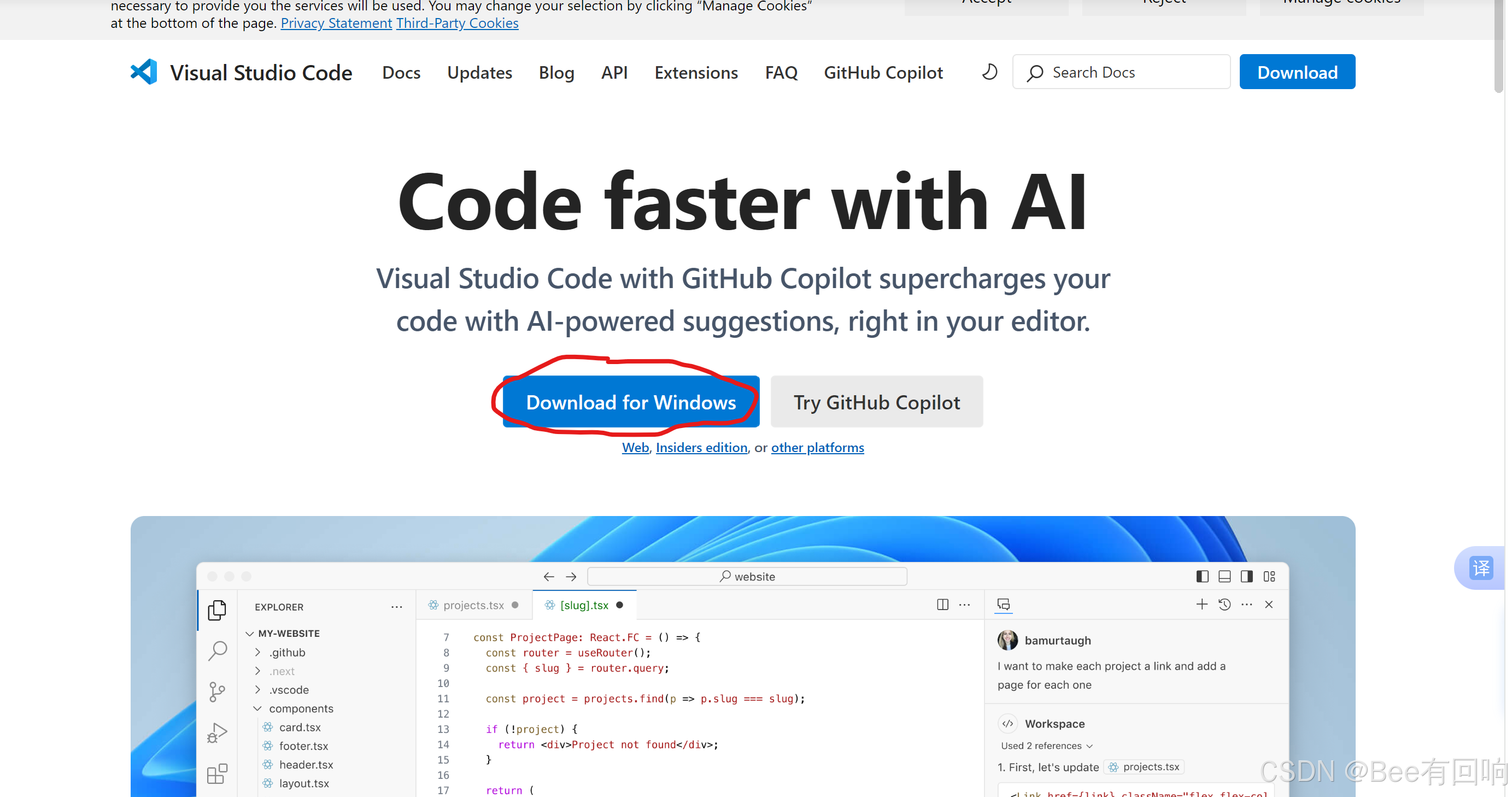The height and width of the screenshot is (797, 1512).
Task: Select the Search icon in activity bar
Action: coord(217,651)
